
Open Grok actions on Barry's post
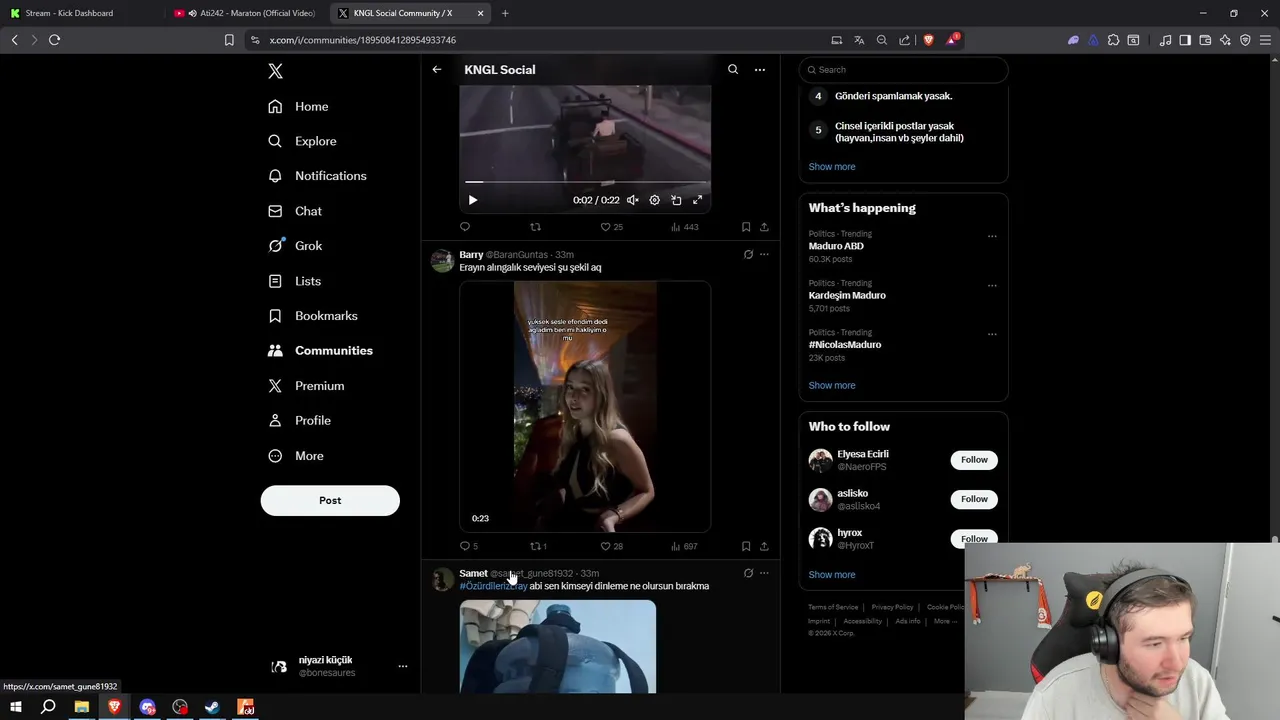point(748,254)
